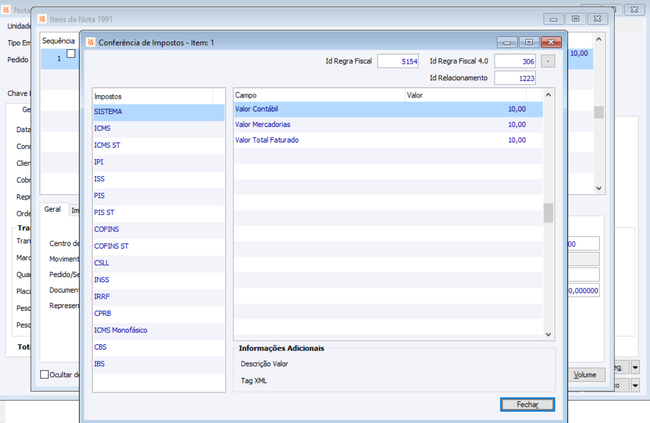Close the Conferência de Impostos window
650x423 pixels.
click(551, 42)
